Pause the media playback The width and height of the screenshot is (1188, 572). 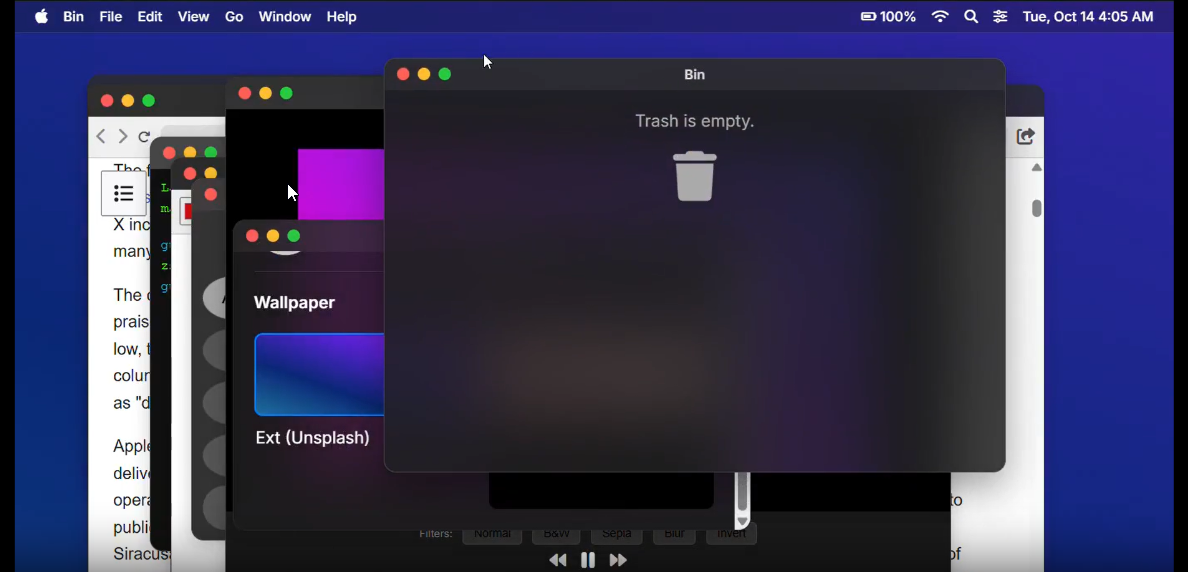coord(587,560)
